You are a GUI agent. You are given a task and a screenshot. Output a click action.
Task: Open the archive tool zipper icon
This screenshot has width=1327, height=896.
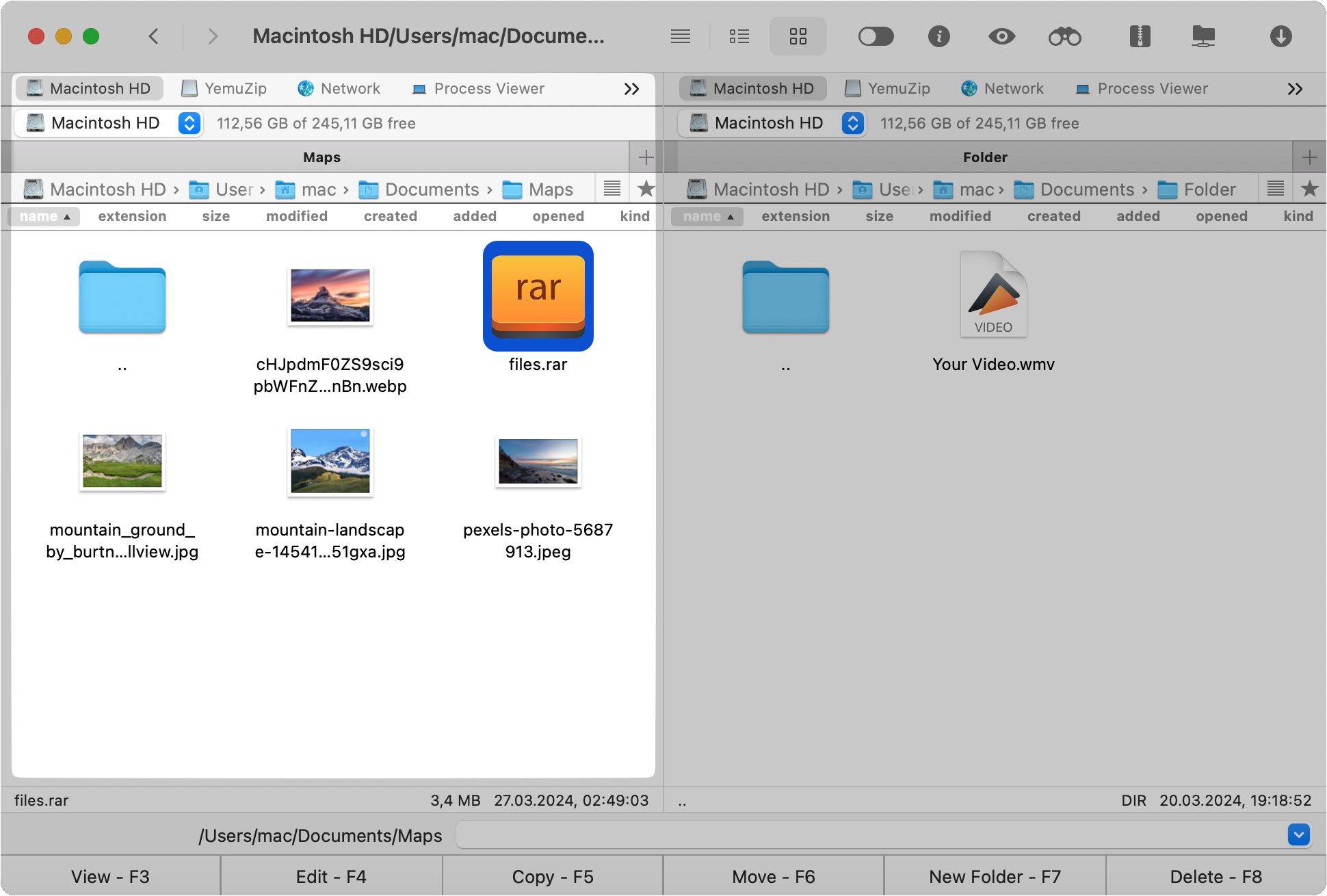click(1139, 36)
